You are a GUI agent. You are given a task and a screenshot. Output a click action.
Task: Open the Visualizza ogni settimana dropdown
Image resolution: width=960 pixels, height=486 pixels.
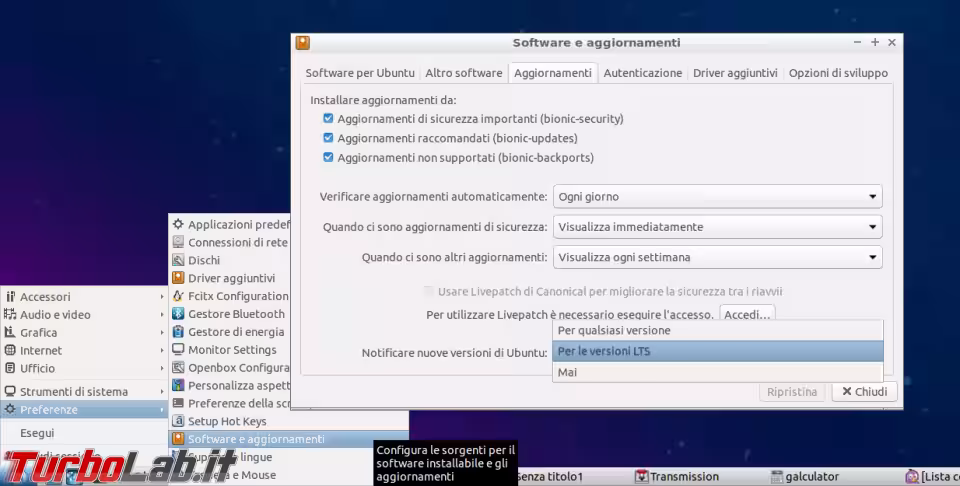[x=718, y=257]
